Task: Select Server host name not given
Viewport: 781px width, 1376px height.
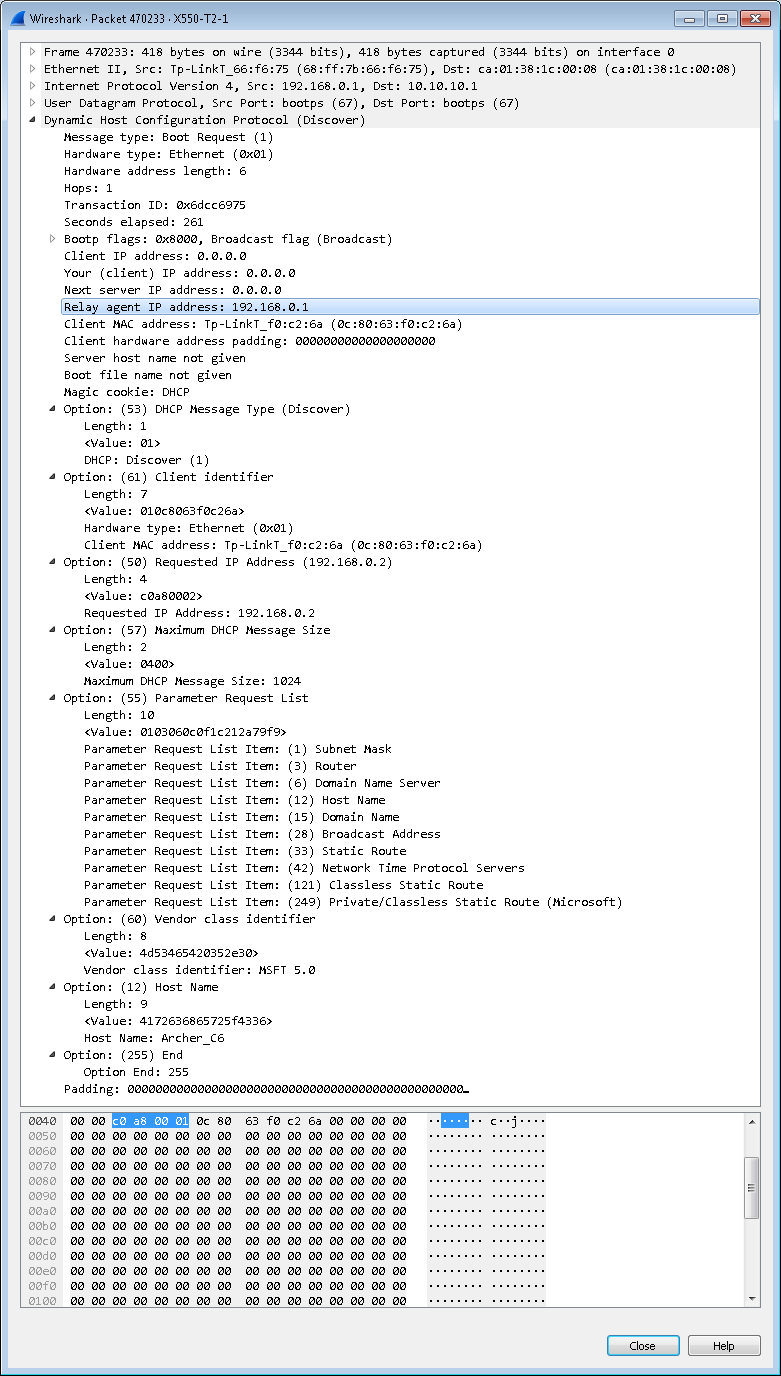Action: (x=155, y=358)
